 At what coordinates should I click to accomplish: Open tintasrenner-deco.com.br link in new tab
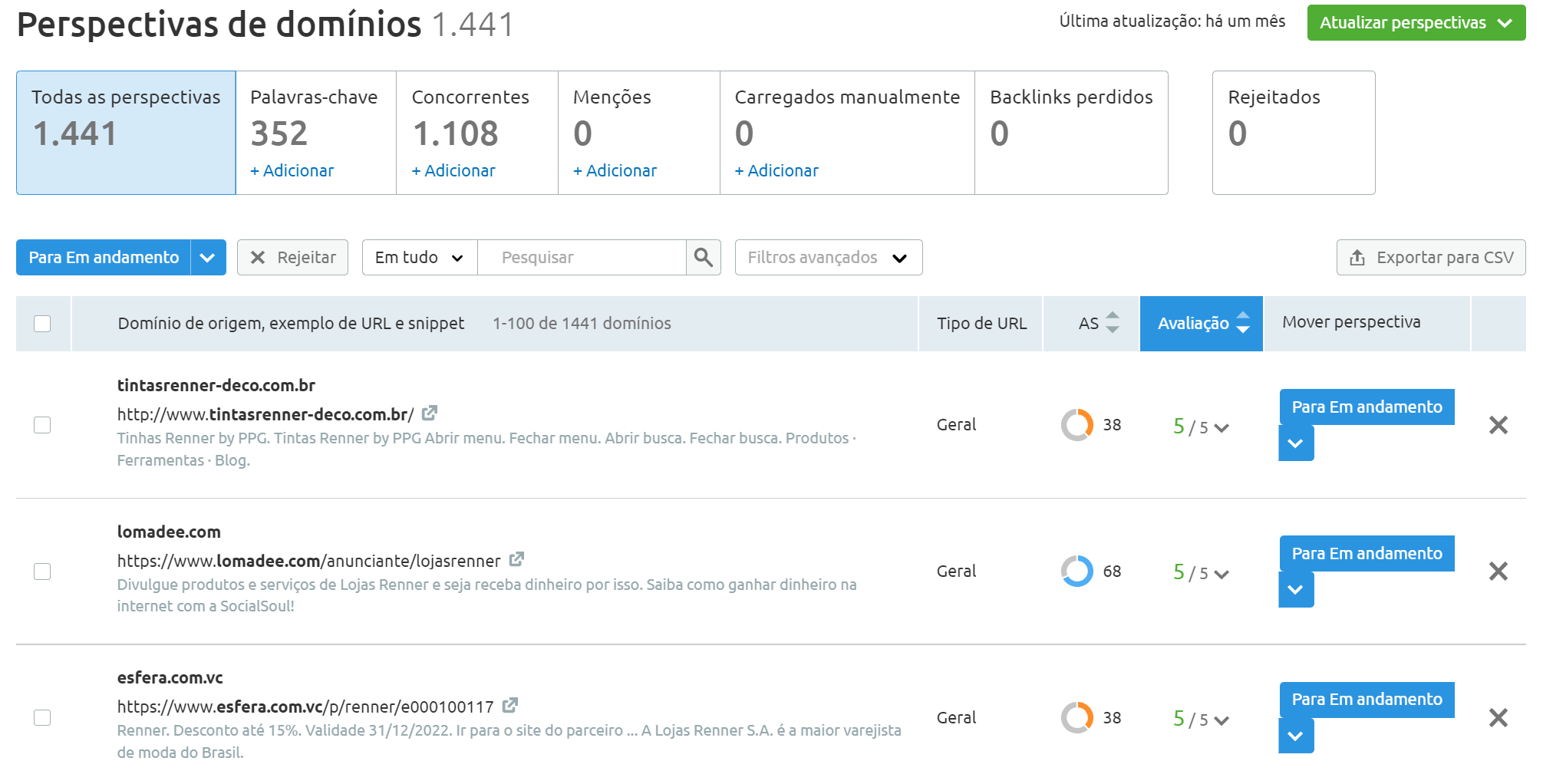[430, 413]
